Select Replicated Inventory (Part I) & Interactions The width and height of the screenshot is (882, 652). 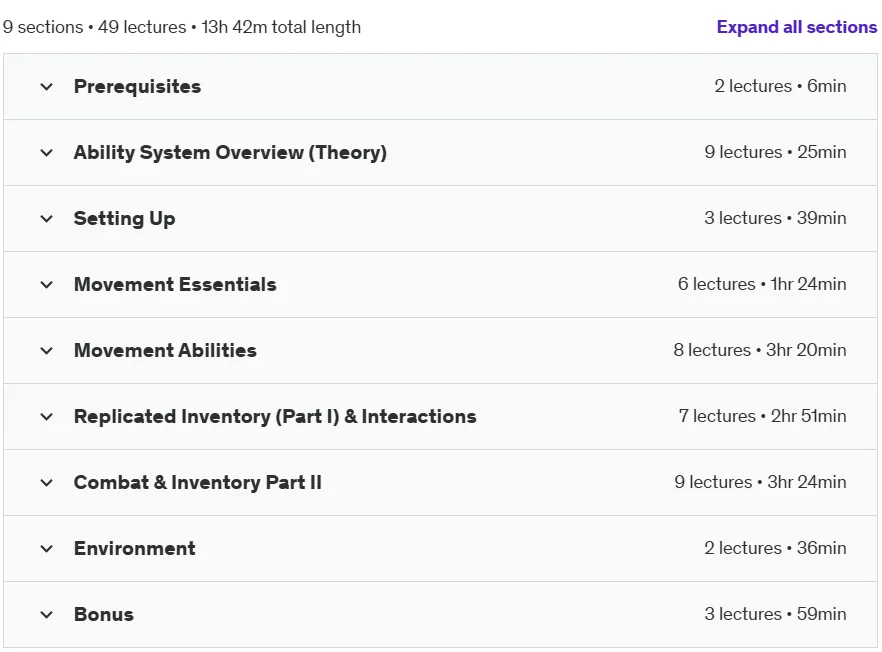[275, 416]
